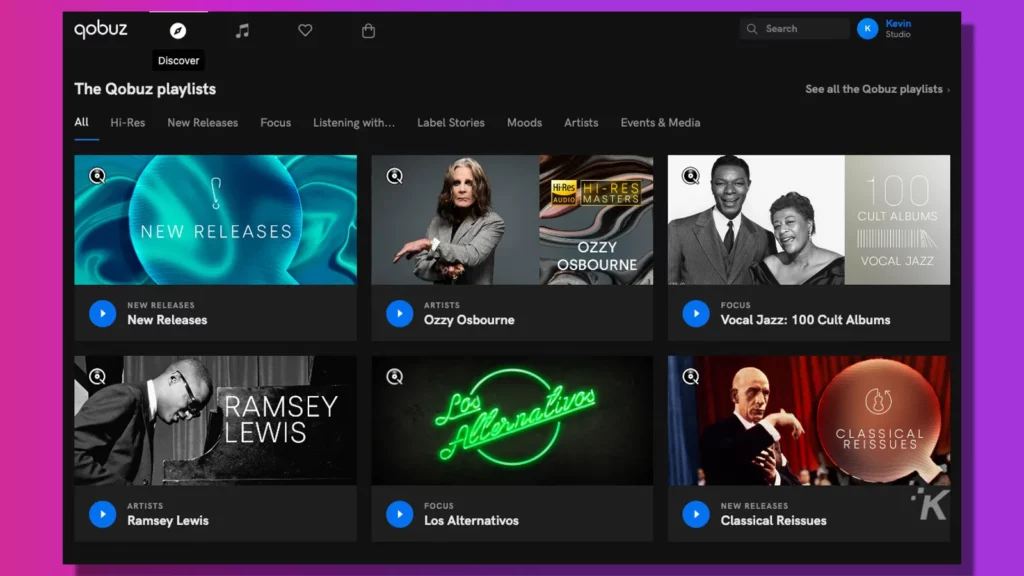Play the Ozzy Osbourne playlist
The width and height of the screenshot is (1024, 576).
click(x=399, y=313)
